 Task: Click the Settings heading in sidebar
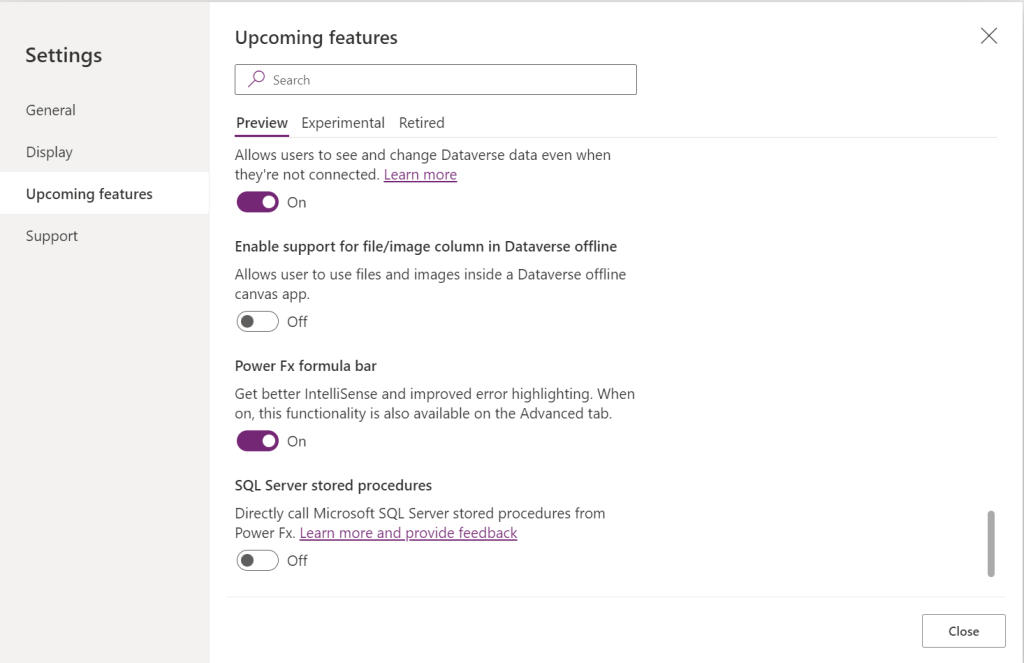click(64, 56)
